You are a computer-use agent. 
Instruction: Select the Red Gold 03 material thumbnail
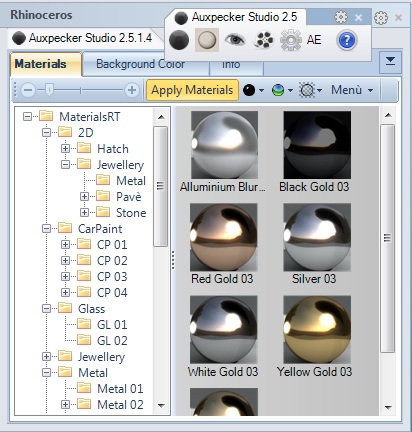[x=223, y=237]
